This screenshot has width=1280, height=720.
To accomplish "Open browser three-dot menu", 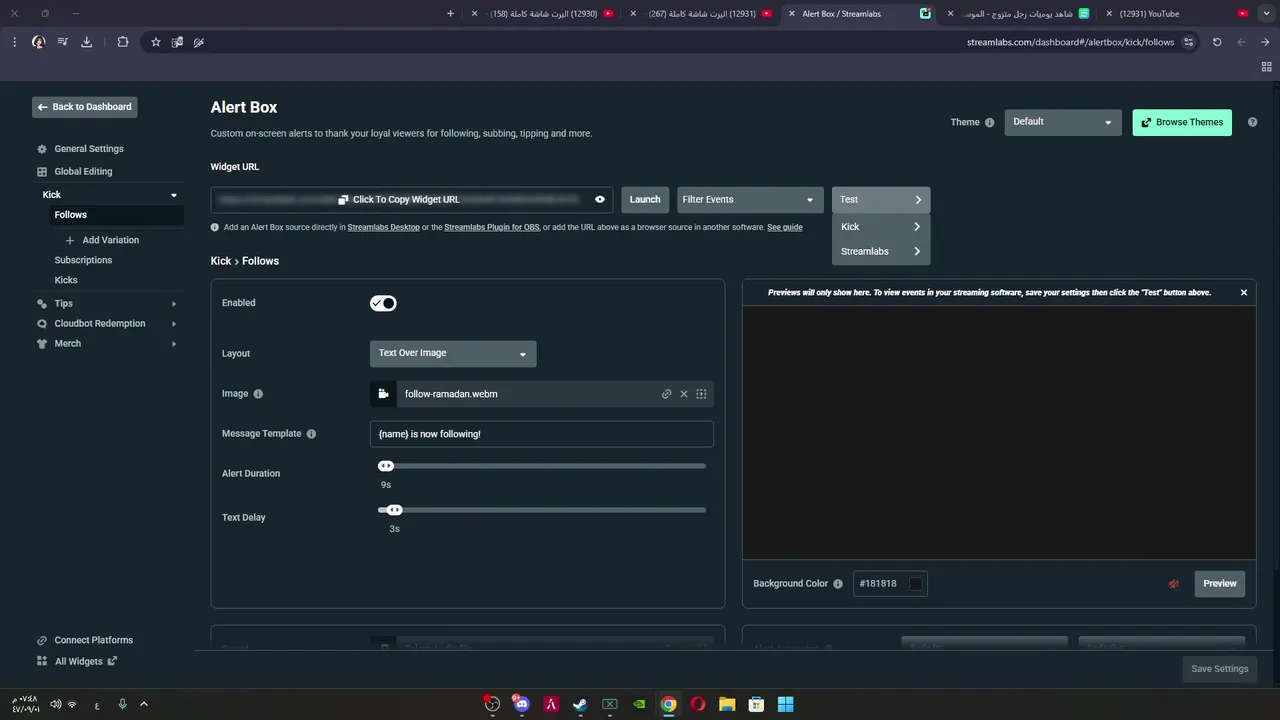I will click(x=14, y=42).
